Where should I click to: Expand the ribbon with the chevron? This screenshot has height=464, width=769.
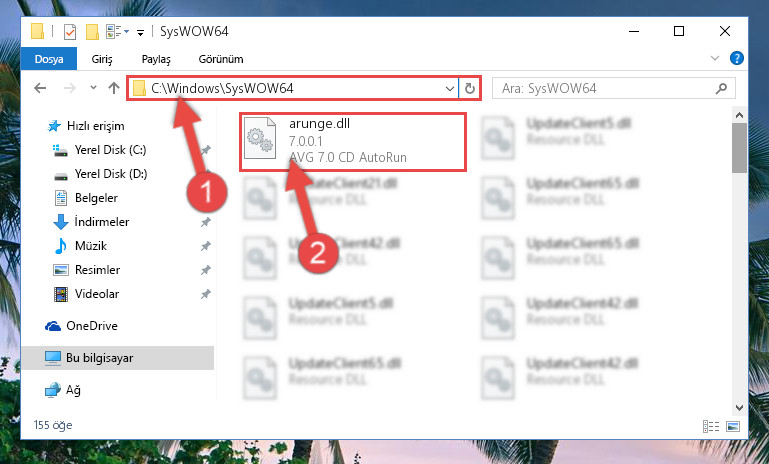click(x=715, y=58)
